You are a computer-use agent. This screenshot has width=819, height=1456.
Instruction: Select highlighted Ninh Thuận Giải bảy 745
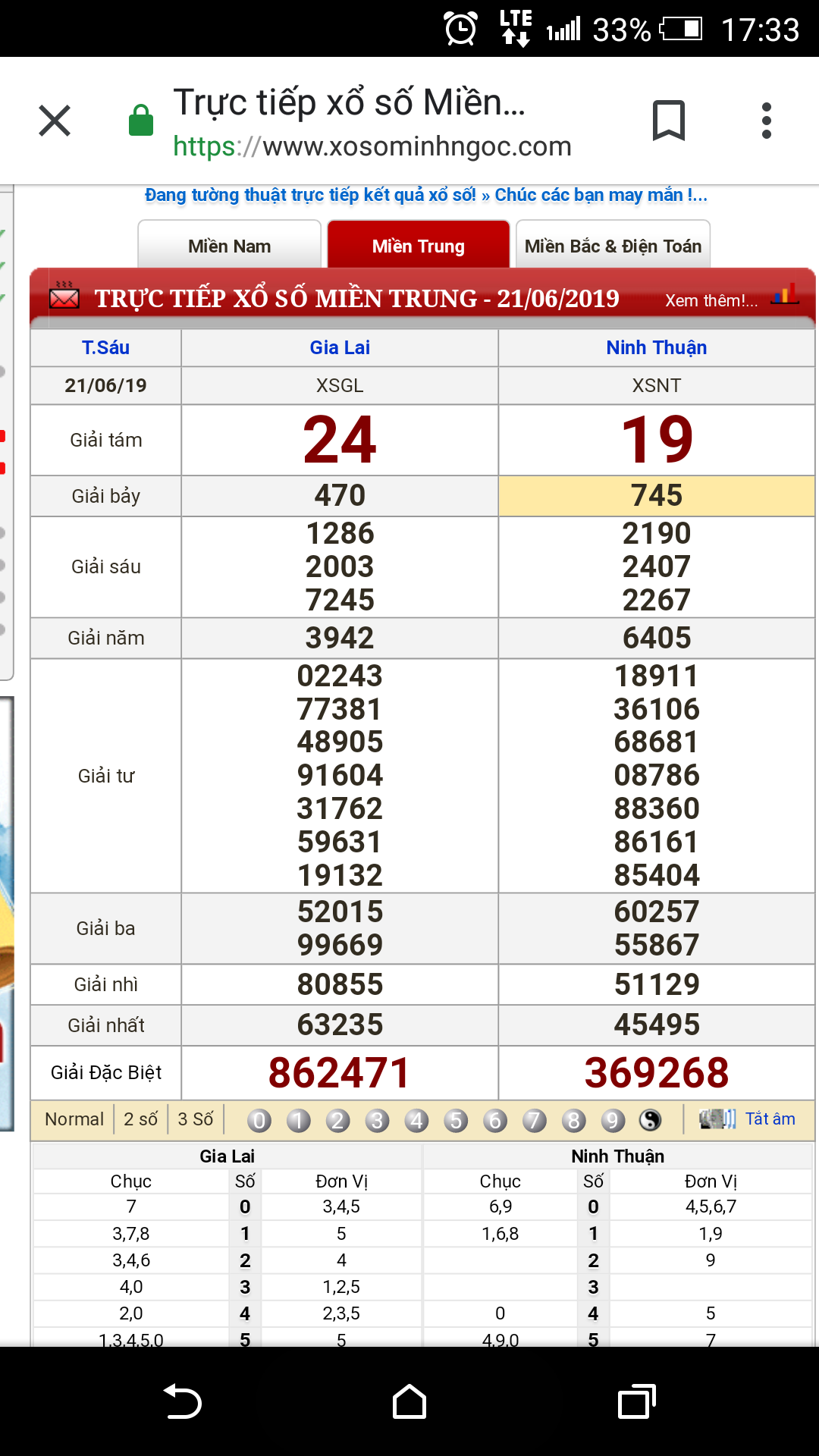coord(657,496)
